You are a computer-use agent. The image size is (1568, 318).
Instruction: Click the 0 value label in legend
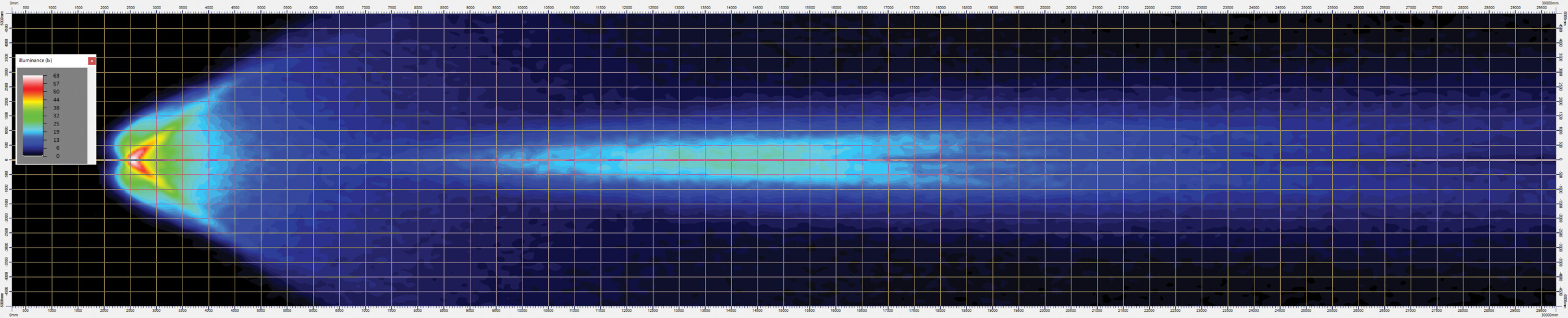click(x=58, y=156)
